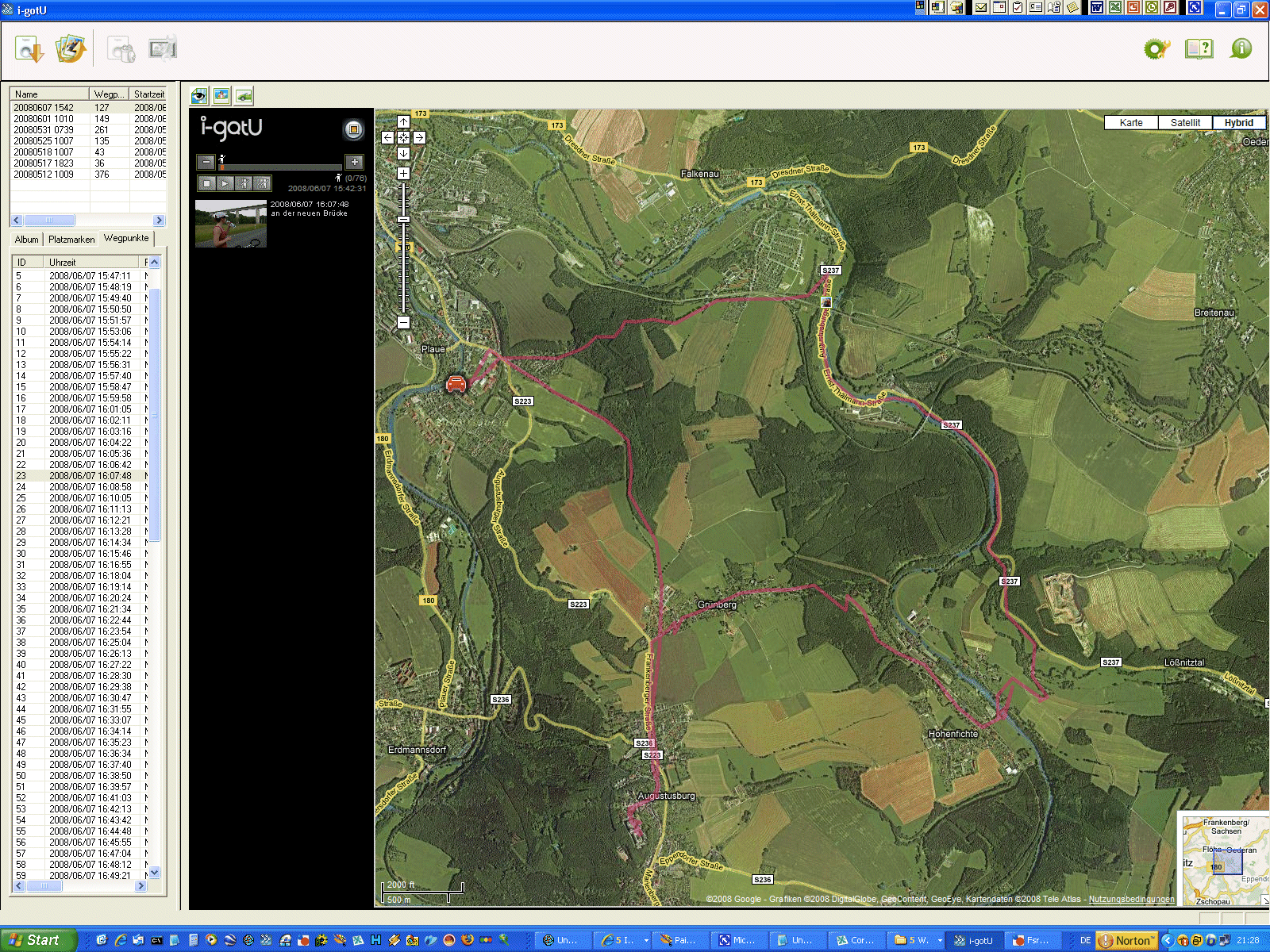
Task: Select waypoint 23 at 16:07:48
Action: pyautogui.click(x=80, y=476)
